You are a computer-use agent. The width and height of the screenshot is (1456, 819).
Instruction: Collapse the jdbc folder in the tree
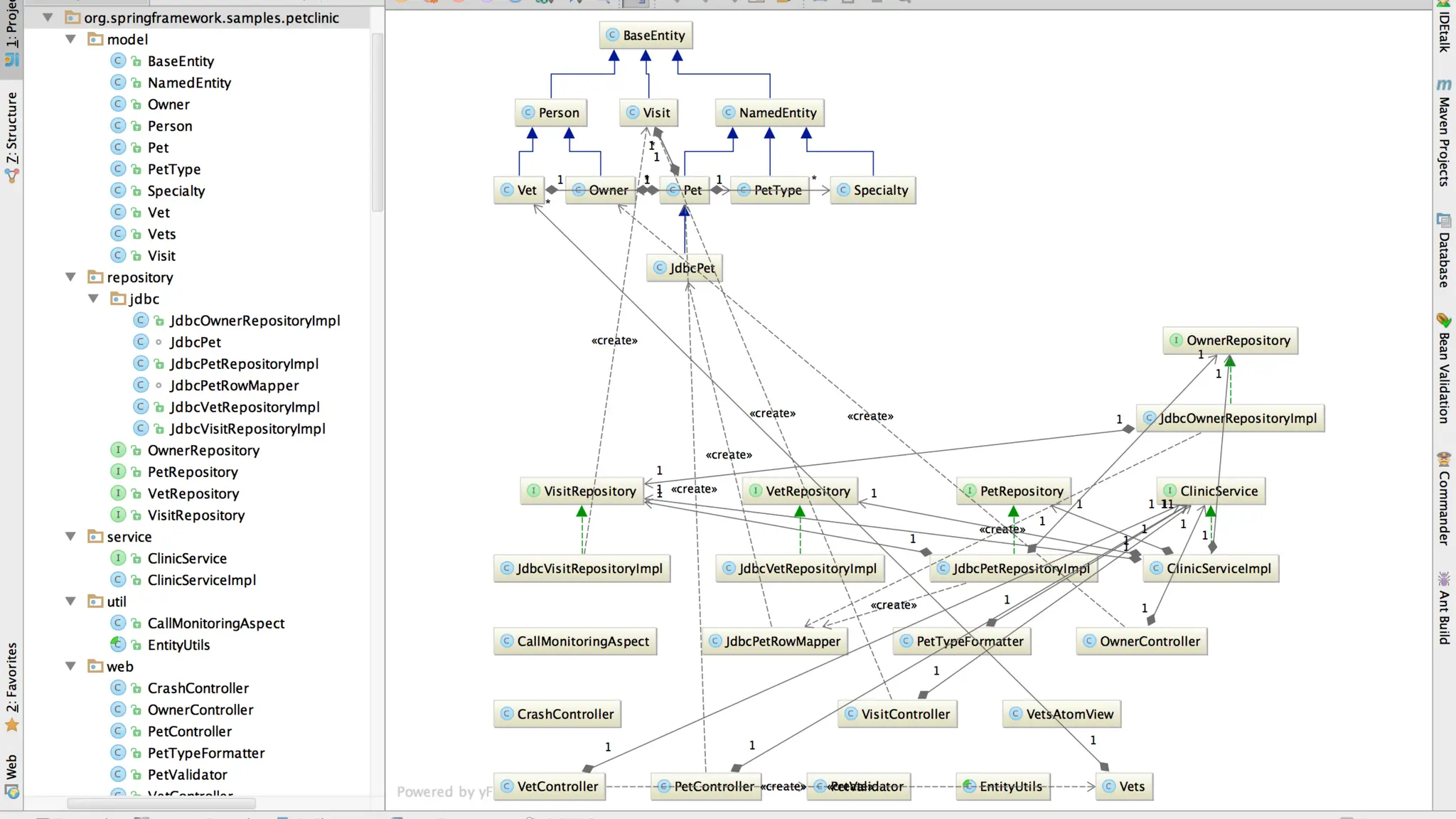(x=93, y=299)
